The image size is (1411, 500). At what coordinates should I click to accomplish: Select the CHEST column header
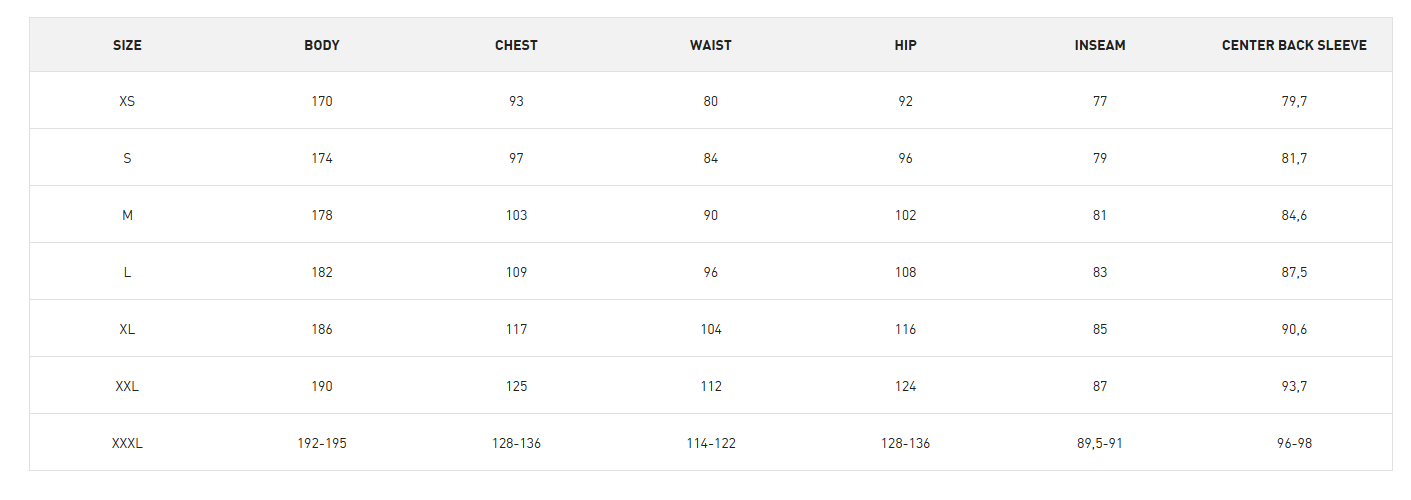point(516,45)
